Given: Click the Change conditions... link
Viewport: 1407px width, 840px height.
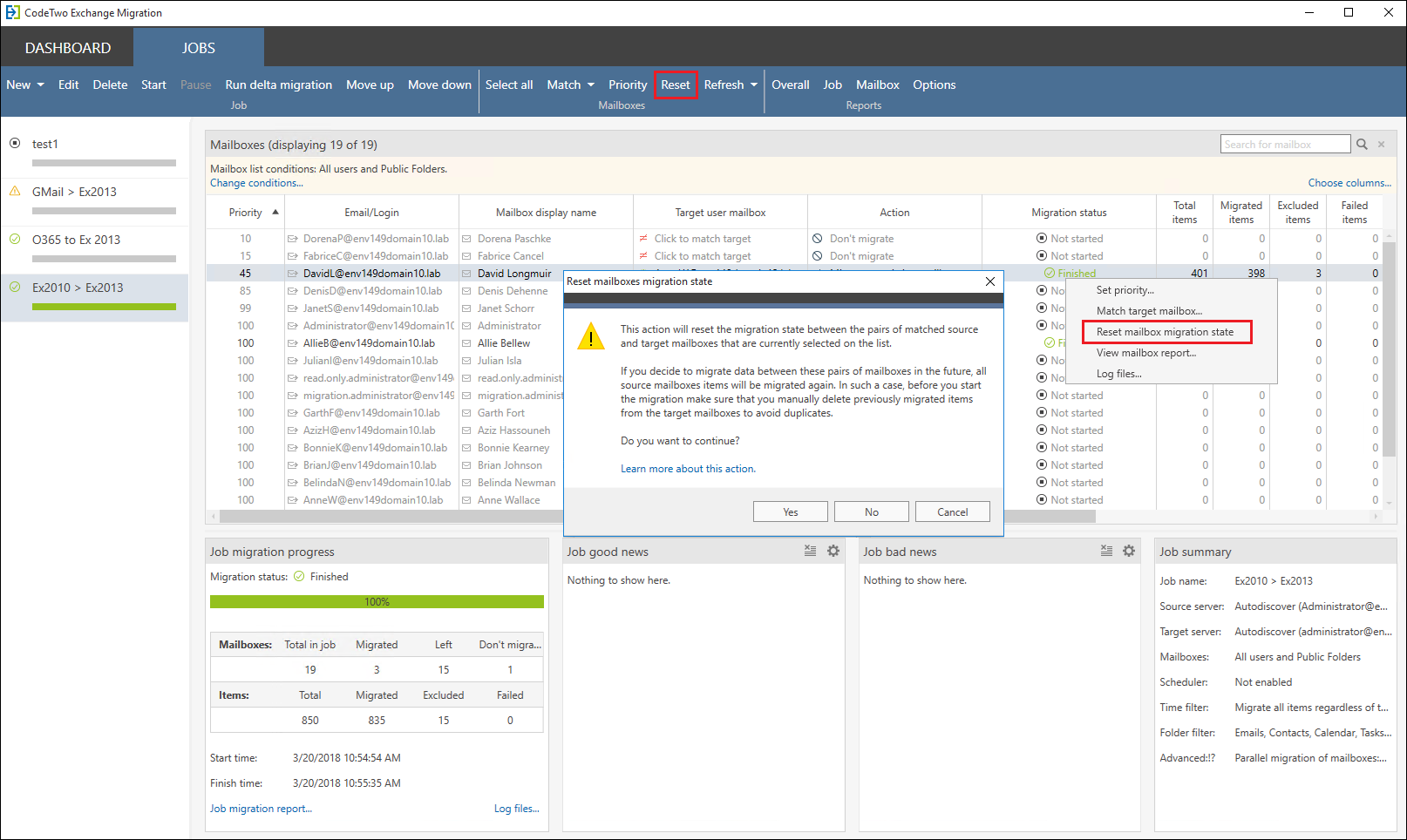Looking at the screenshot, I should click(x=256, y=183).
